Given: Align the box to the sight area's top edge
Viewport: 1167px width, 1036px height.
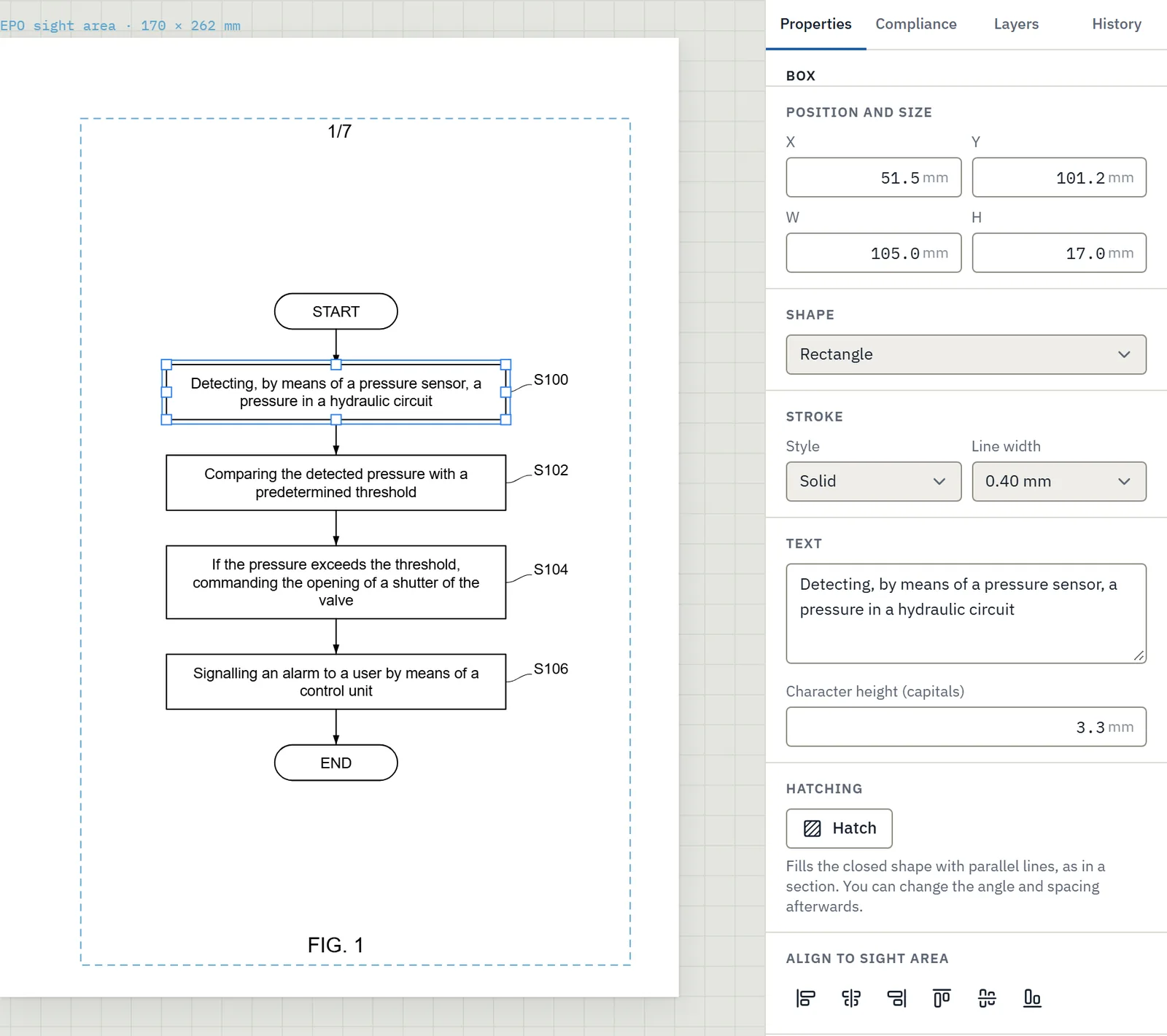Looking at the screenshot, I should (942, 998).
